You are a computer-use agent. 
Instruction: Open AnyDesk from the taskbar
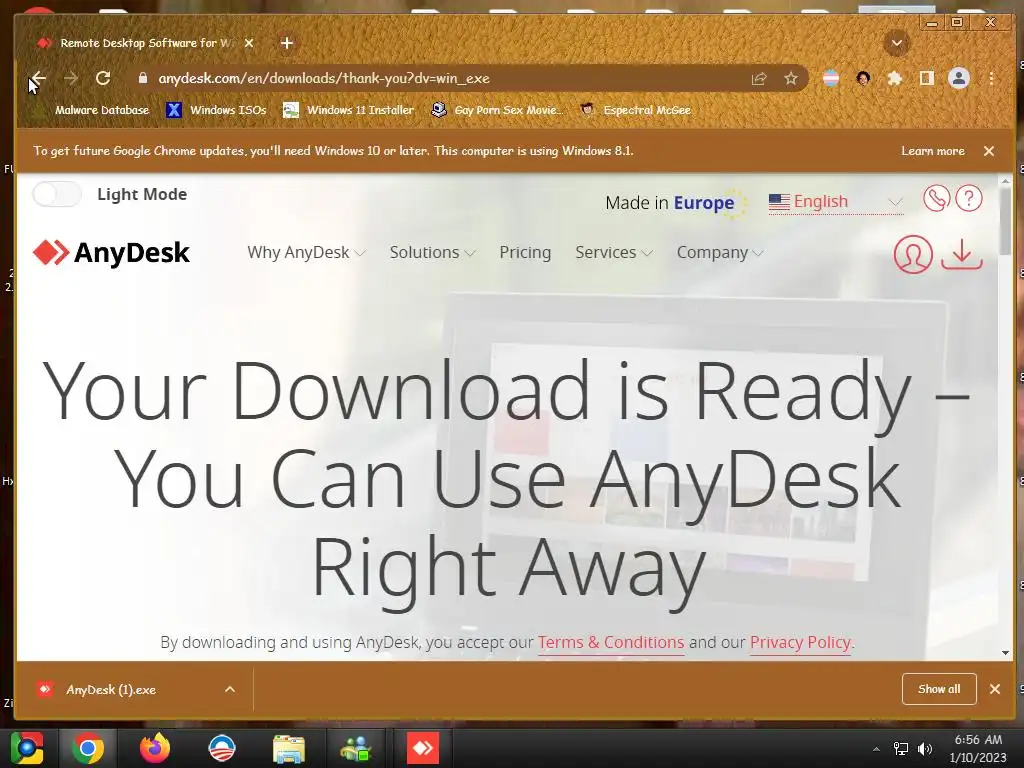(x=423, y=748)
